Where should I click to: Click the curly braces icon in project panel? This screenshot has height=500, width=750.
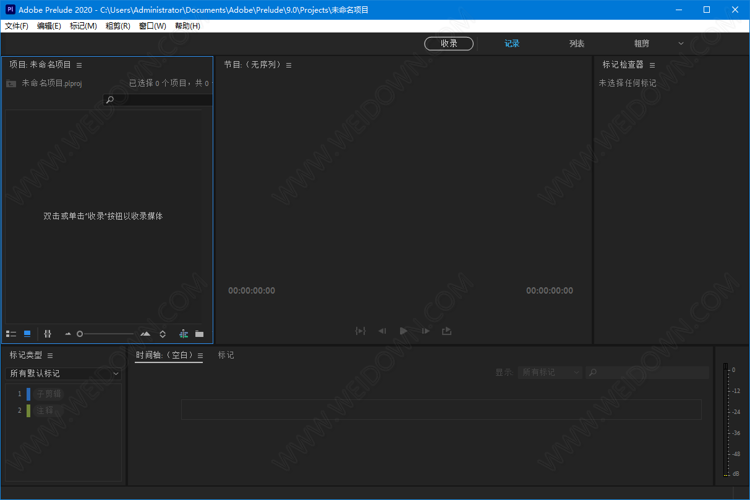coord(47,334)
